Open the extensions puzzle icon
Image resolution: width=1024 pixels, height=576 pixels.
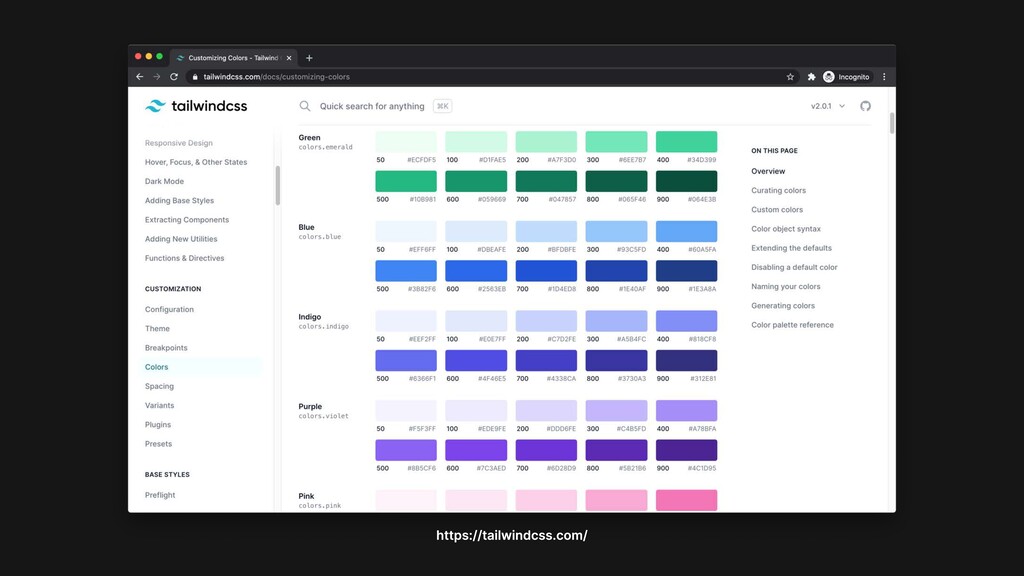tap(811, 77)
